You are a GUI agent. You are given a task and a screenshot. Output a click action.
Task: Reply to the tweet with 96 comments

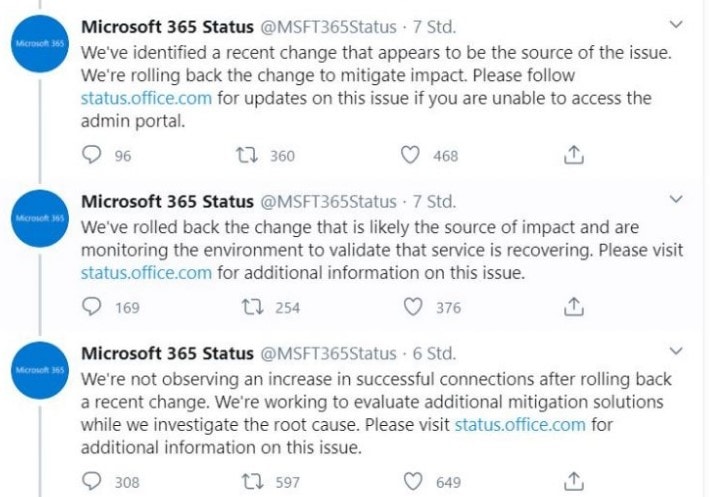click(x=91, y=154)
